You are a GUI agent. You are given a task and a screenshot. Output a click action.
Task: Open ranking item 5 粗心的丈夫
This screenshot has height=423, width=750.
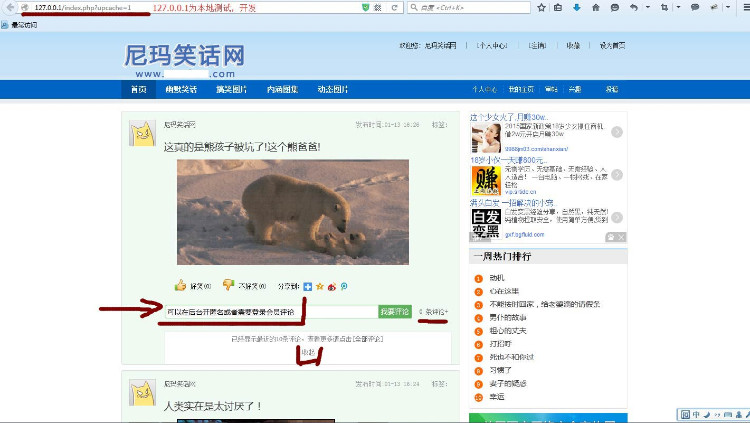[x=507, y=331]
